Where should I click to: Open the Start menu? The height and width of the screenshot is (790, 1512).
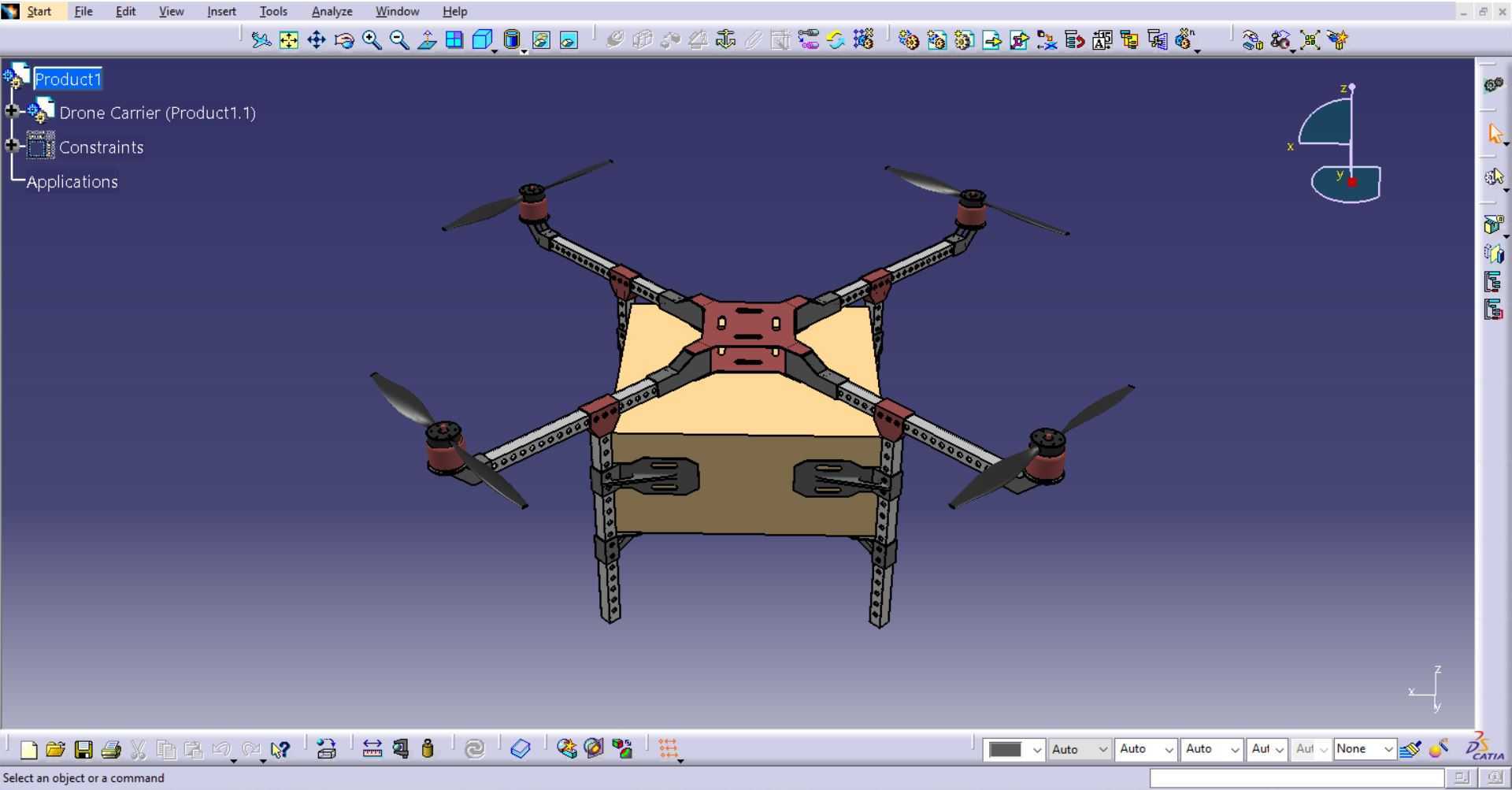[x=39, y=11]
